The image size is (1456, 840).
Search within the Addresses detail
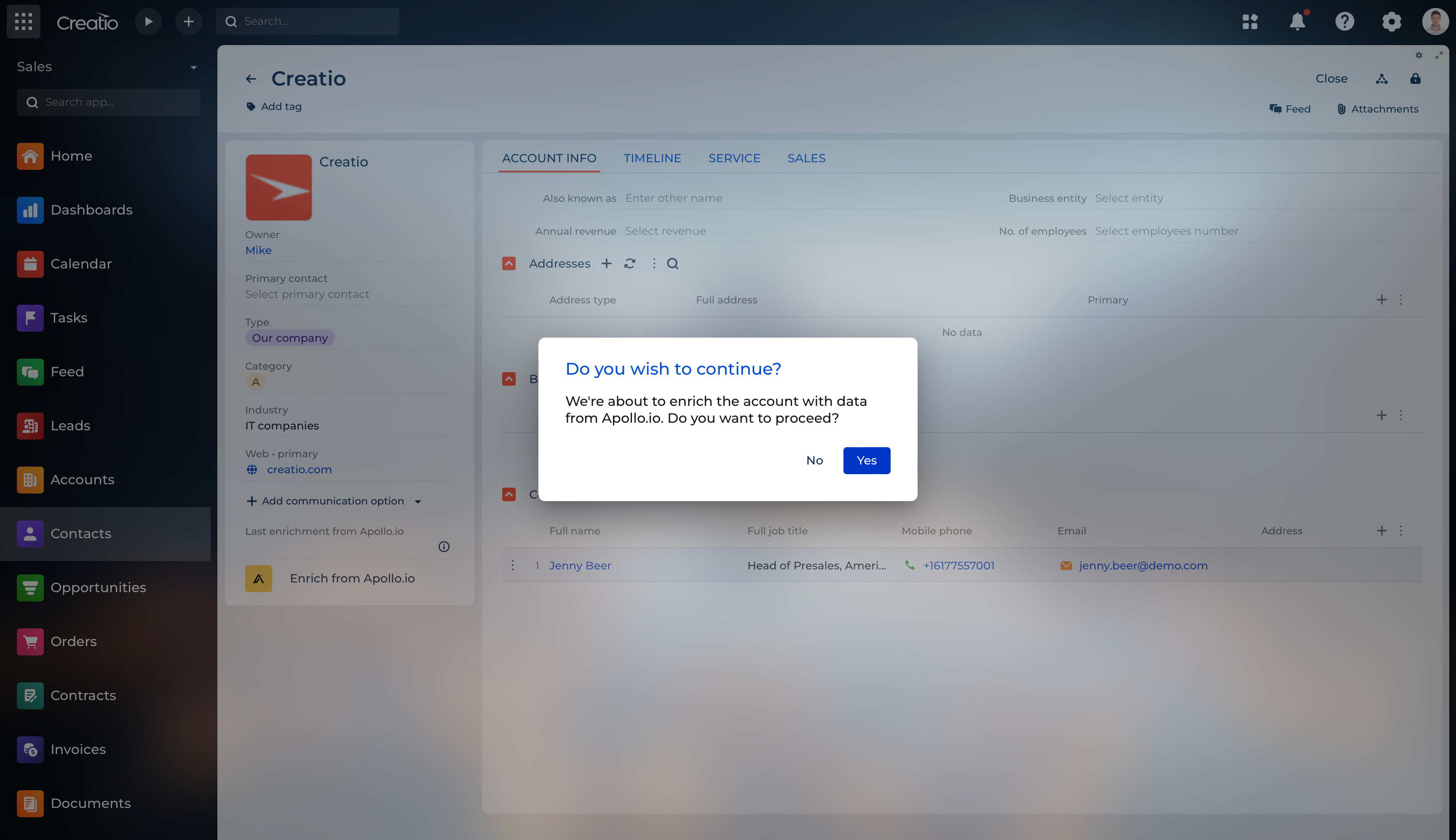pyautogui.click(x=673, y=264)
